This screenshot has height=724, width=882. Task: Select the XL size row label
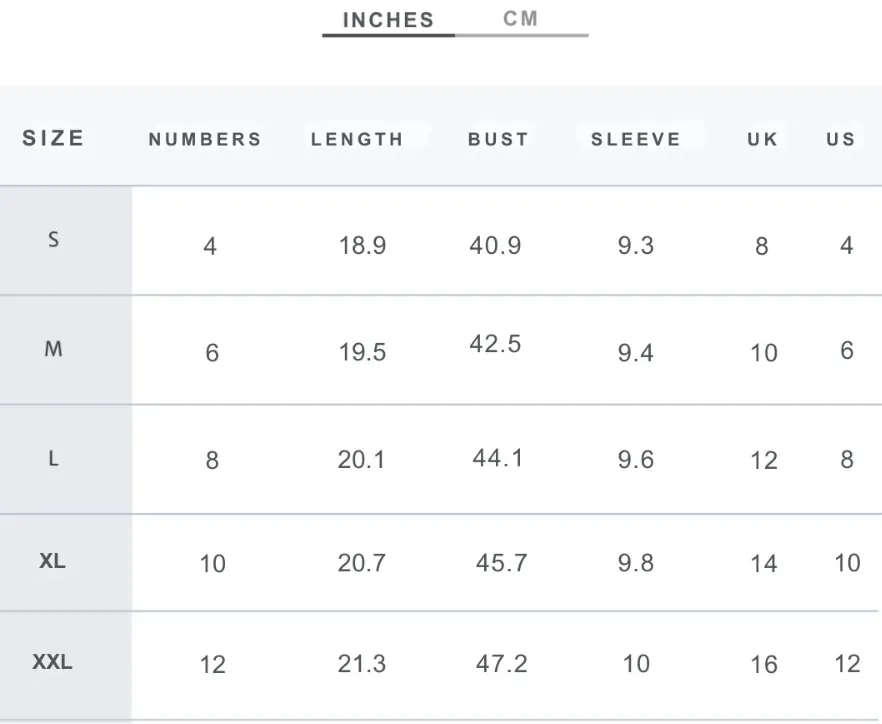[52, 561]
